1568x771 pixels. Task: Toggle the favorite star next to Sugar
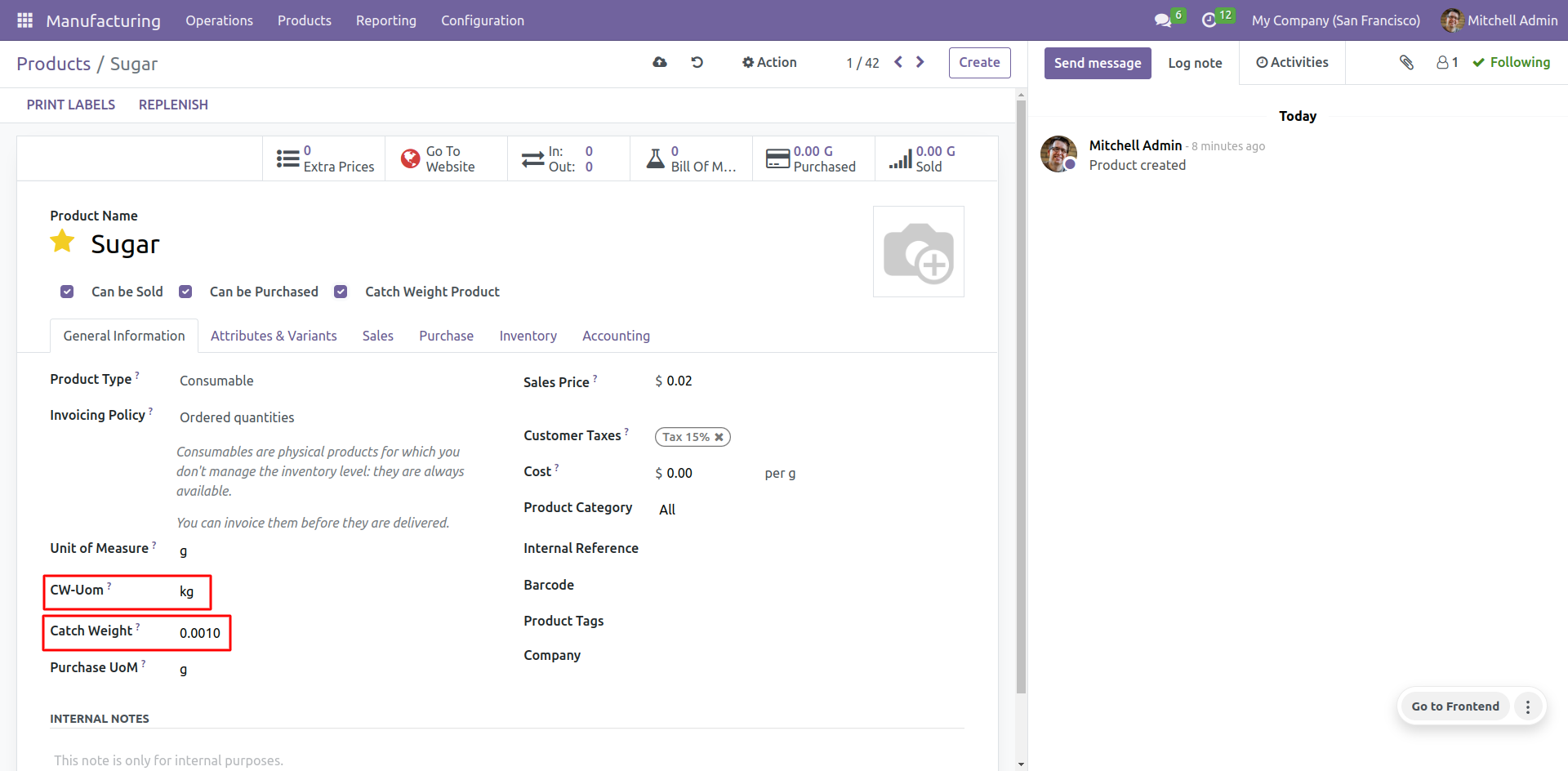pyautogui.click(x=63, y=242)
